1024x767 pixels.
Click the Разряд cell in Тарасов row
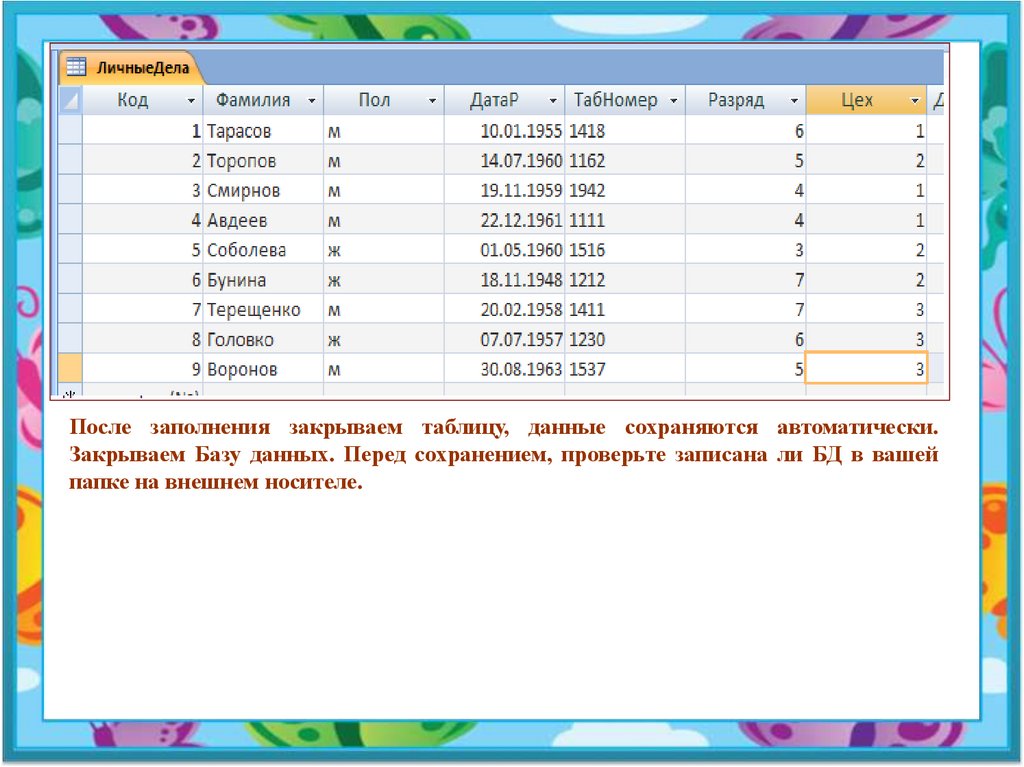click(746, 131)
